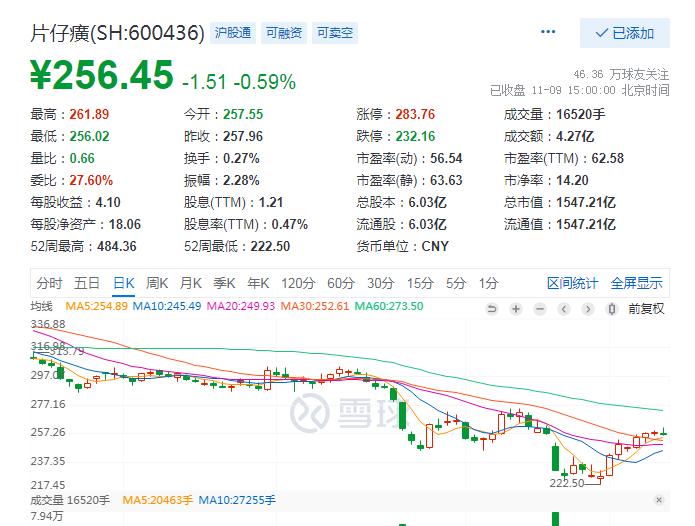Open the 区间统计 range statistics link

572,283
